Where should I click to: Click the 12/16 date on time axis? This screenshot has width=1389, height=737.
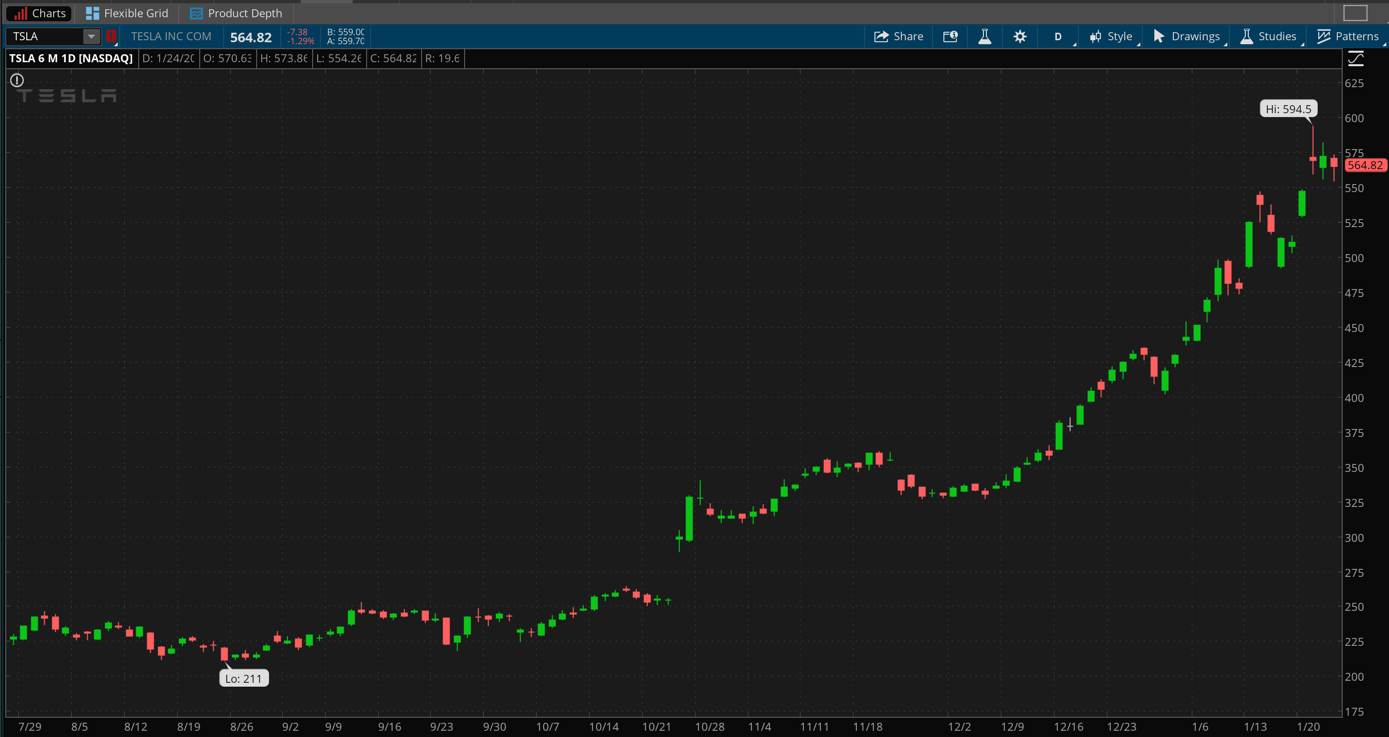1068,727
